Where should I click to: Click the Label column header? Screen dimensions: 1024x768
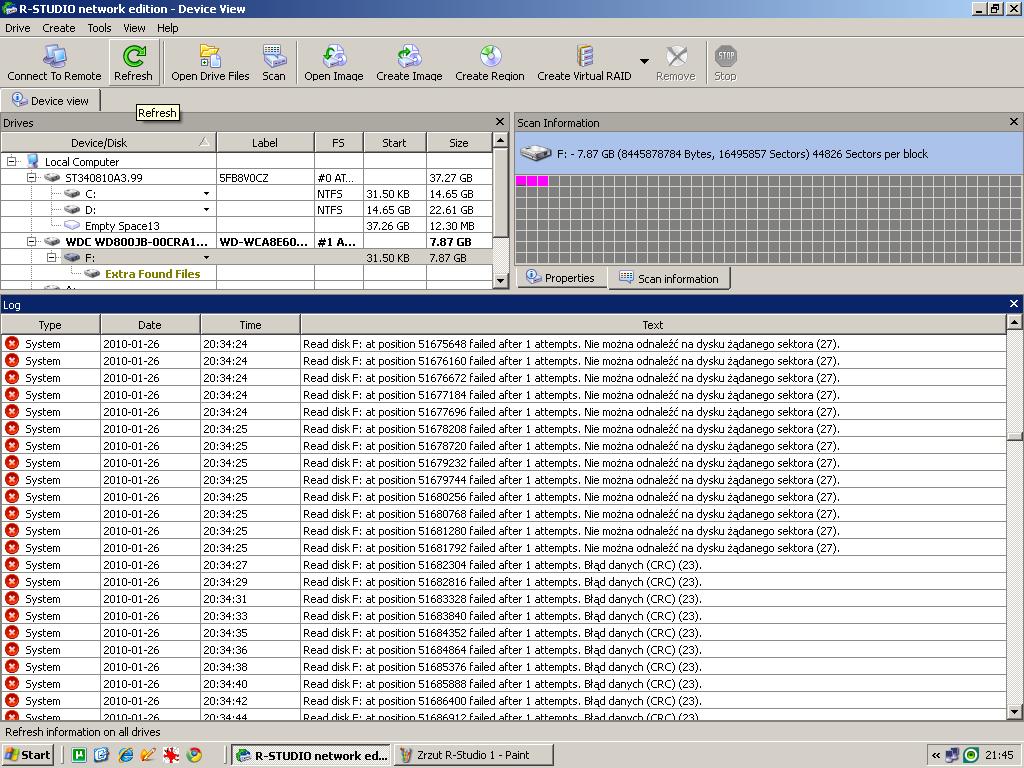(265, 142)
